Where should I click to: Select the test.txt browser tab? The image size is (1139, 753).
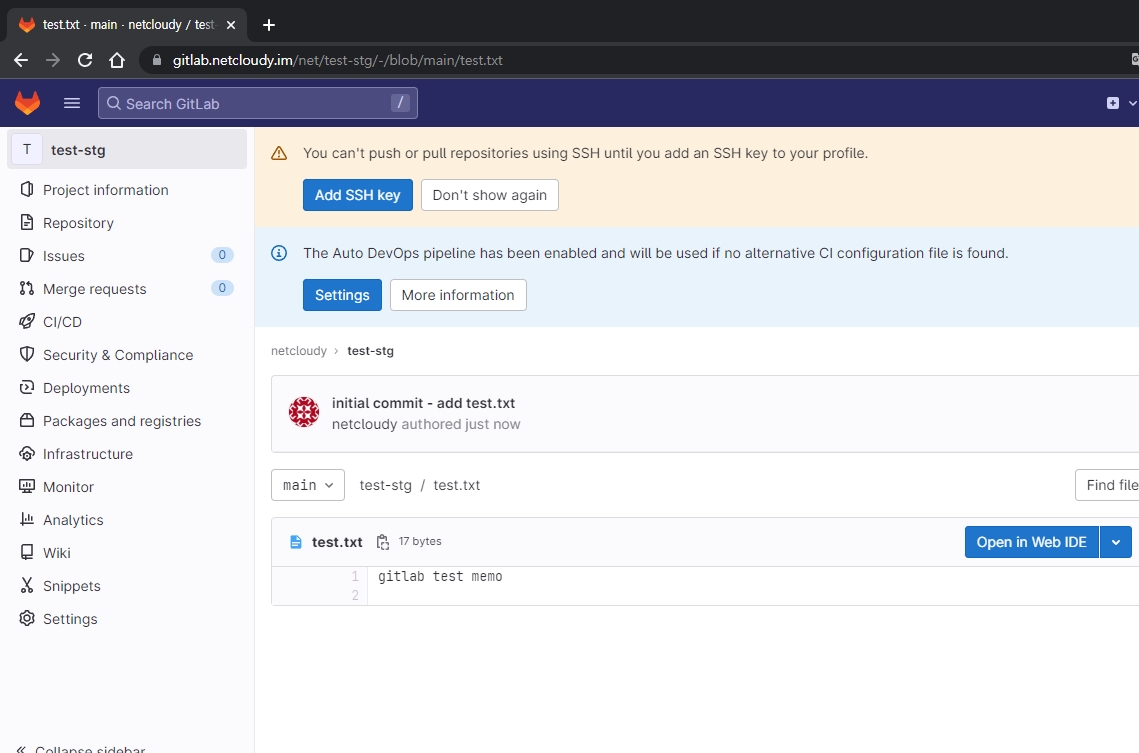pos(127,25)
